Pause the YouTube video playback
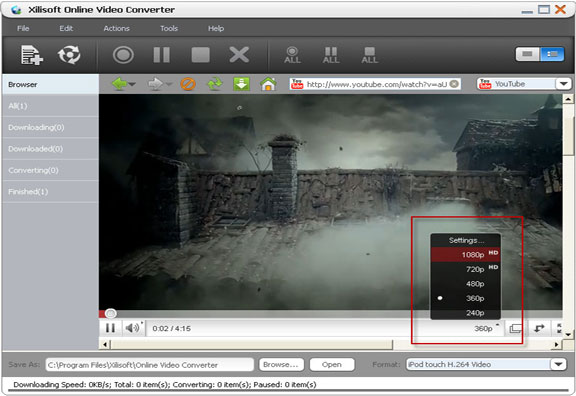576x396 pixels. [110, 328]
